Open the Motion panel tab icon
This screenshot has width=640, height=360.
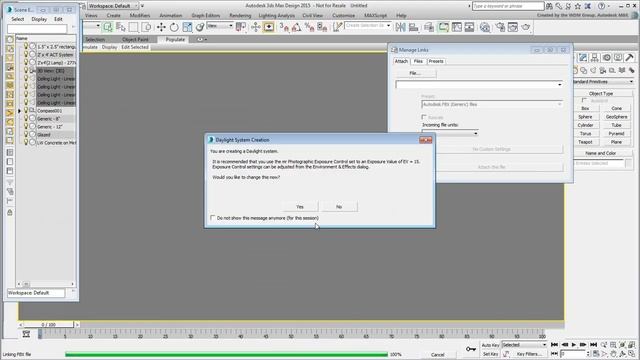click(x=607, y=58)
